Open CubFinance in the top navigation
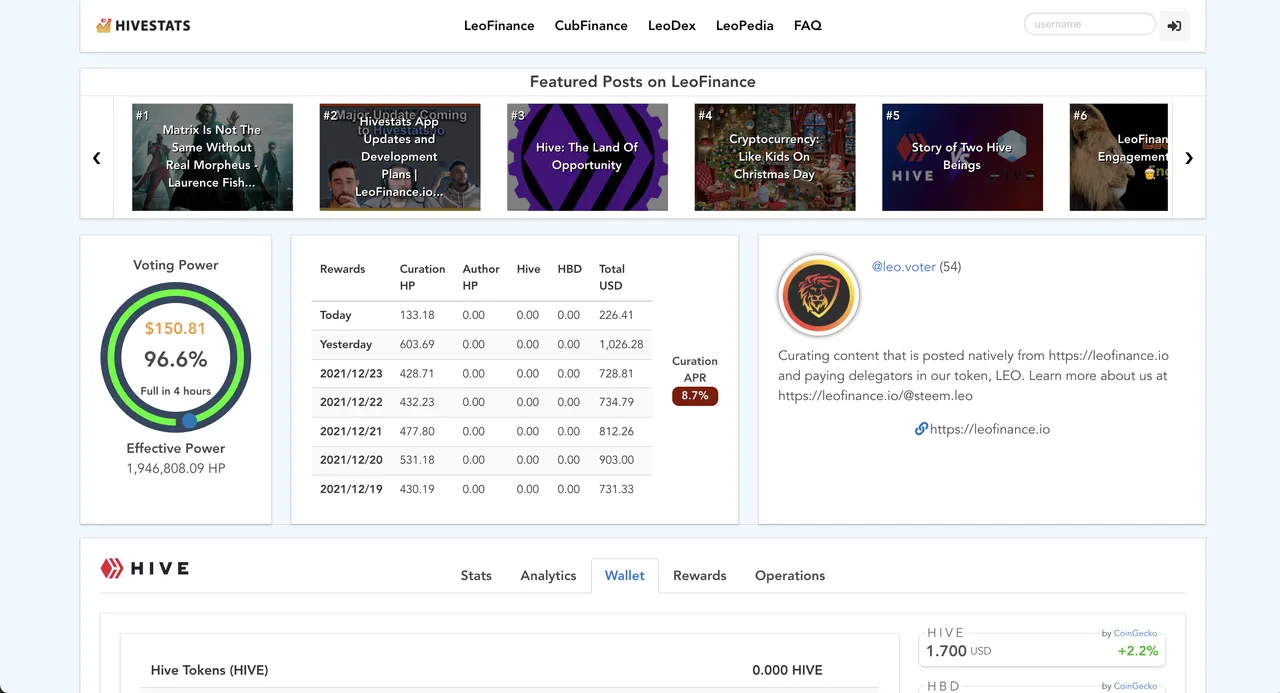The image size is (1280, 693). (591, 26)
